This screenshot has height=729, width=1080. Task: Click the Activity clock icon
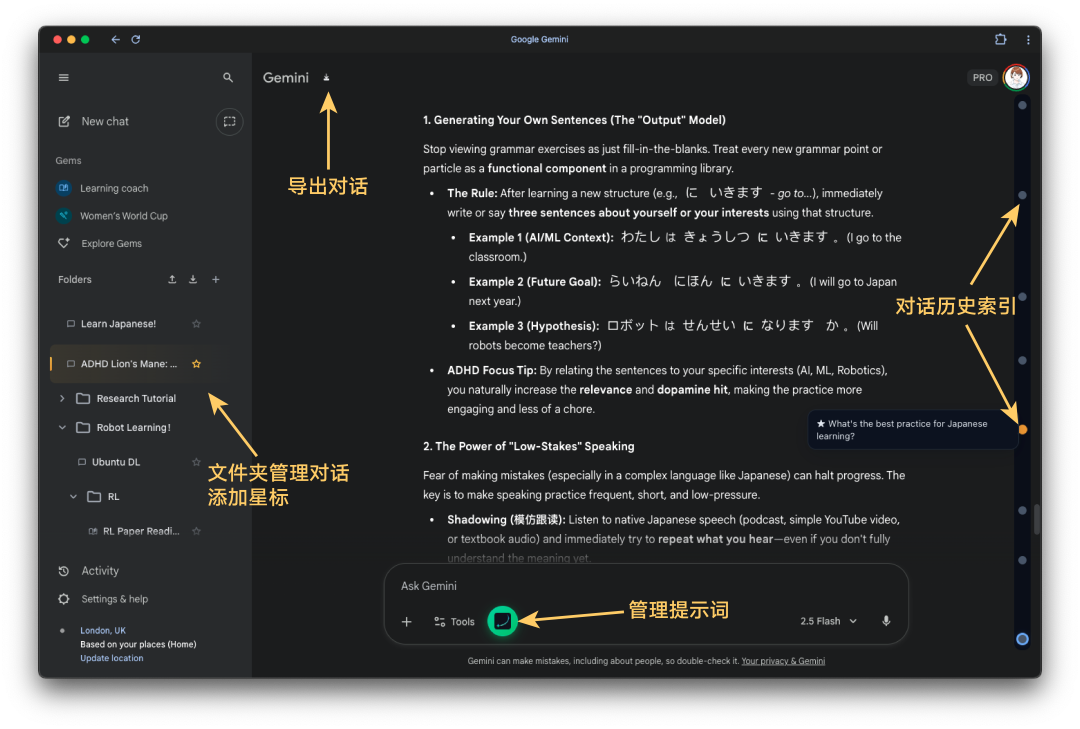pos(63,571)
